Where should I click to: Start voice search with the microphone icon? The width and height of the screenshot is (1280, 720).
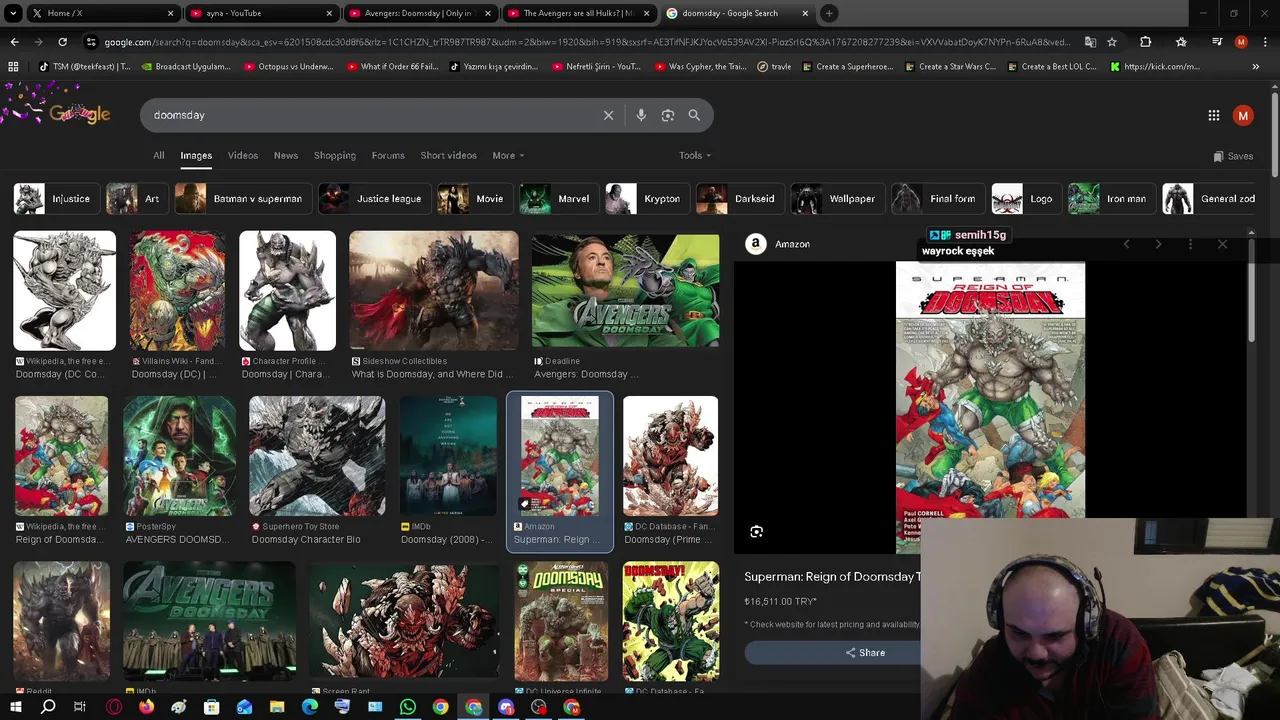pos(641,115)
